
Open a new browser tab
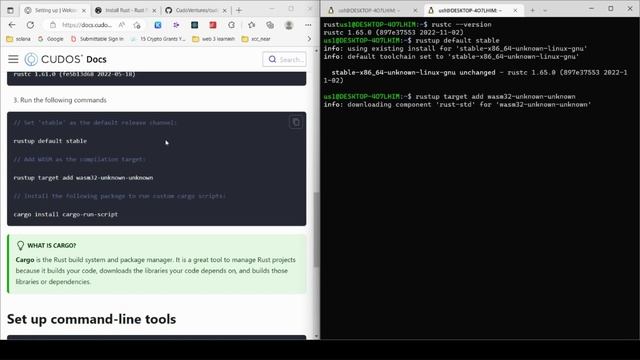point(239,10)
